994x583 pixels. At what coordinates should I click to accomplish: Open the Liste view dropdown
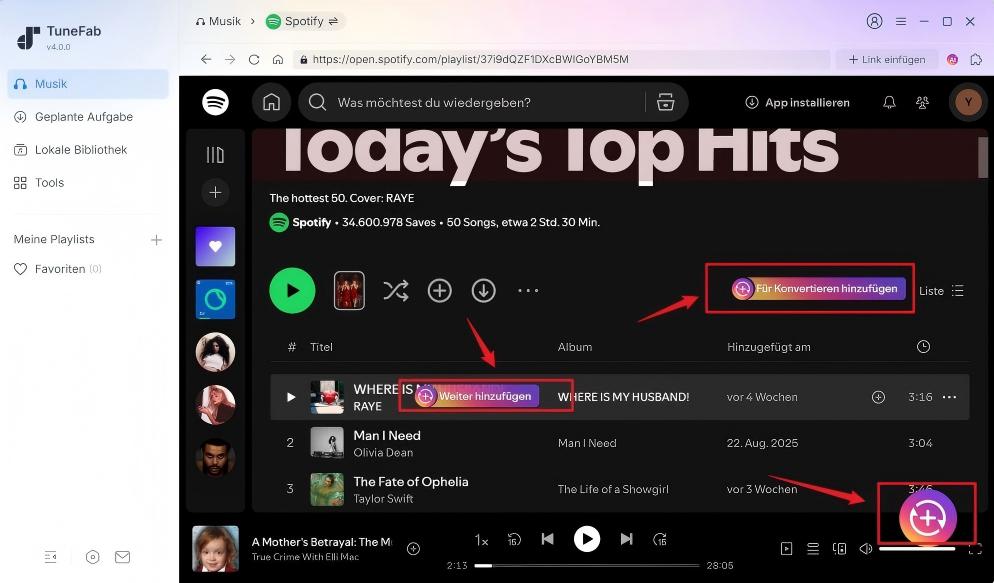[939, 290]
